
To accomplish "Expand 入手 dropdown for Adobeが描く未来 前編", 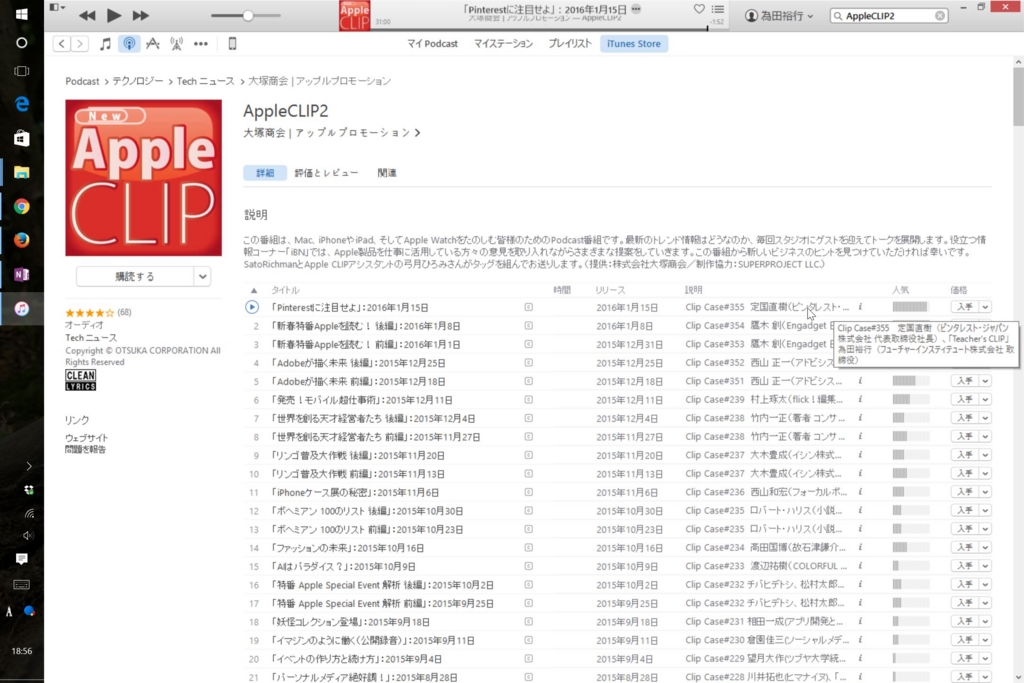I will click(x=985, y=381).
